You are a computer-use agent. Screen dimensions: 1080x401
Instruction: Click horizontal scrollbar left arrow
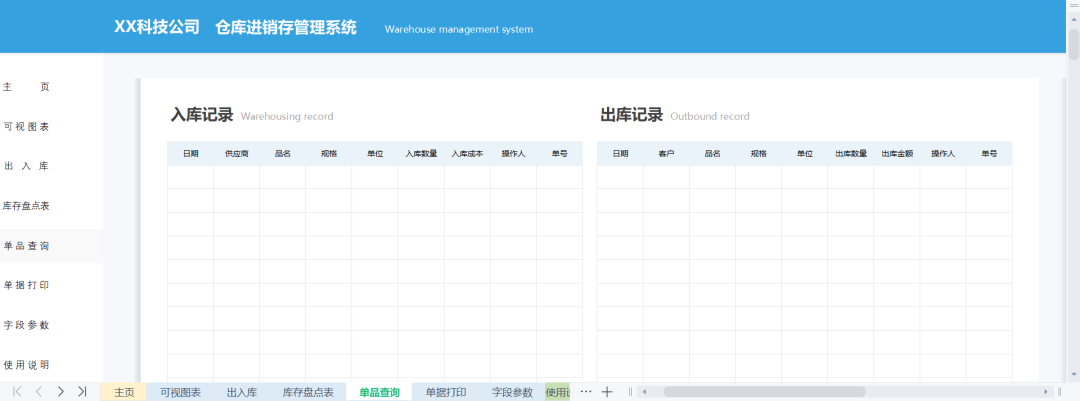pos(645,392)
